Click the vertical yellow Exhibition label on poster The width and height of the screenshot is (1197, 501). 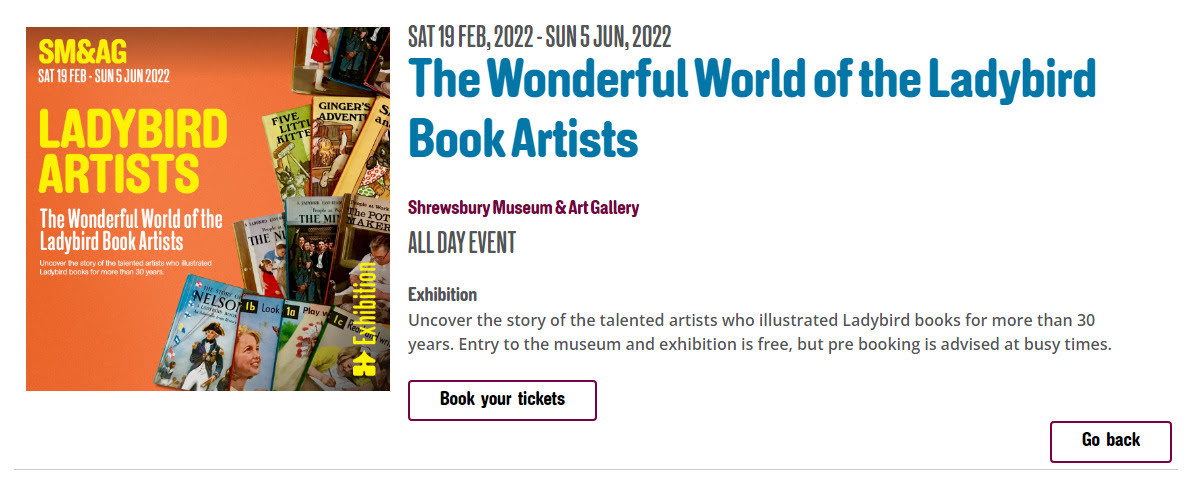[x=367, y=300]
